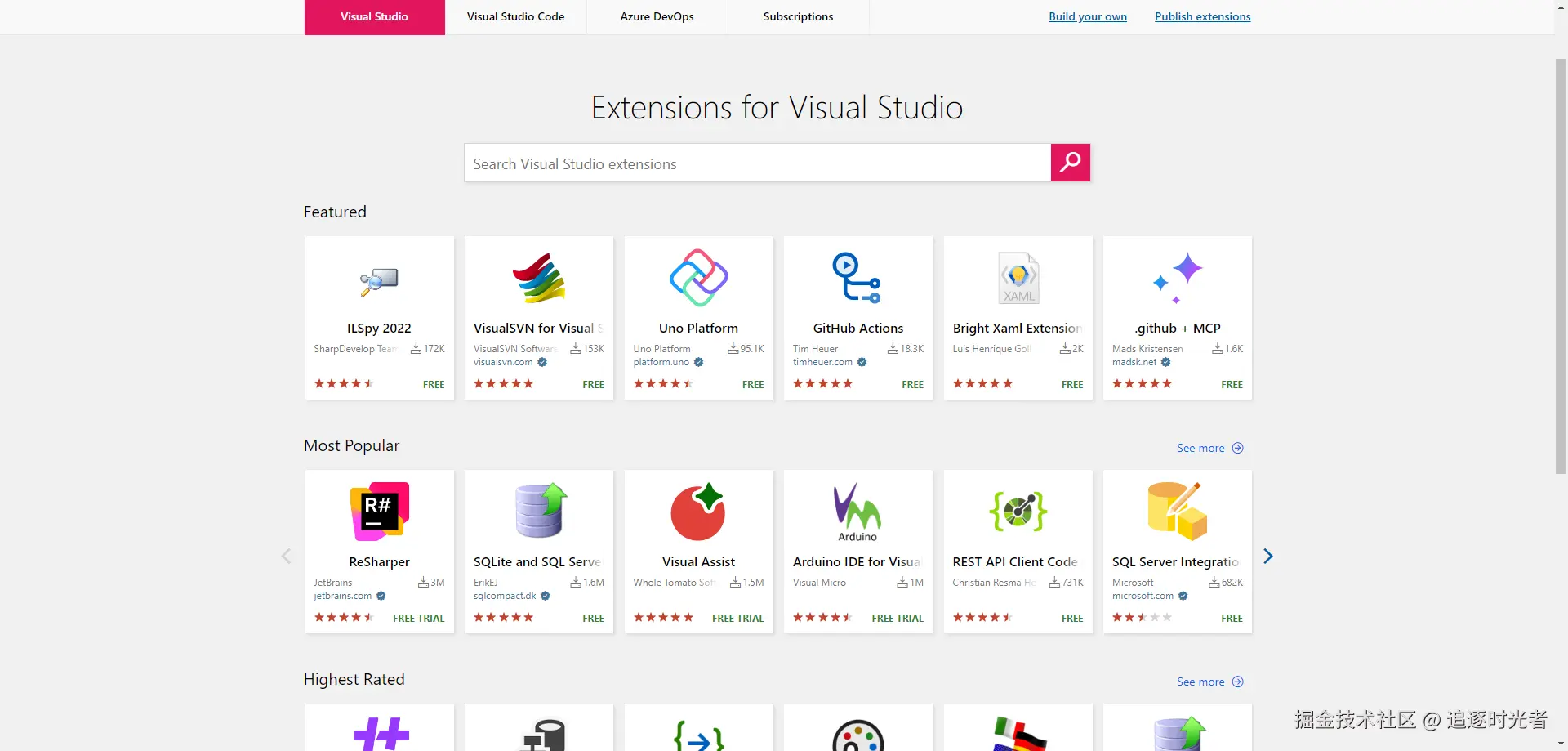The height and width of the screenshot is (751, 1568).
Task: Click the Luis Henrique Goll publisher name
Action: pos(992,349)
